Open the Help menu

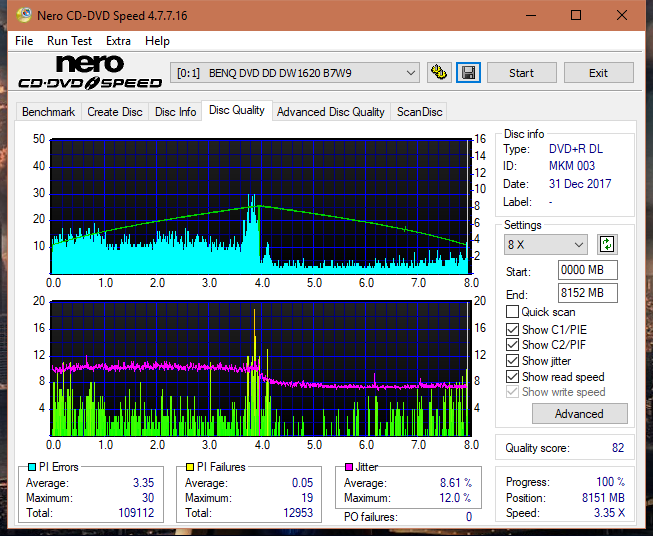pyautogui.click(x=157, y=41)
